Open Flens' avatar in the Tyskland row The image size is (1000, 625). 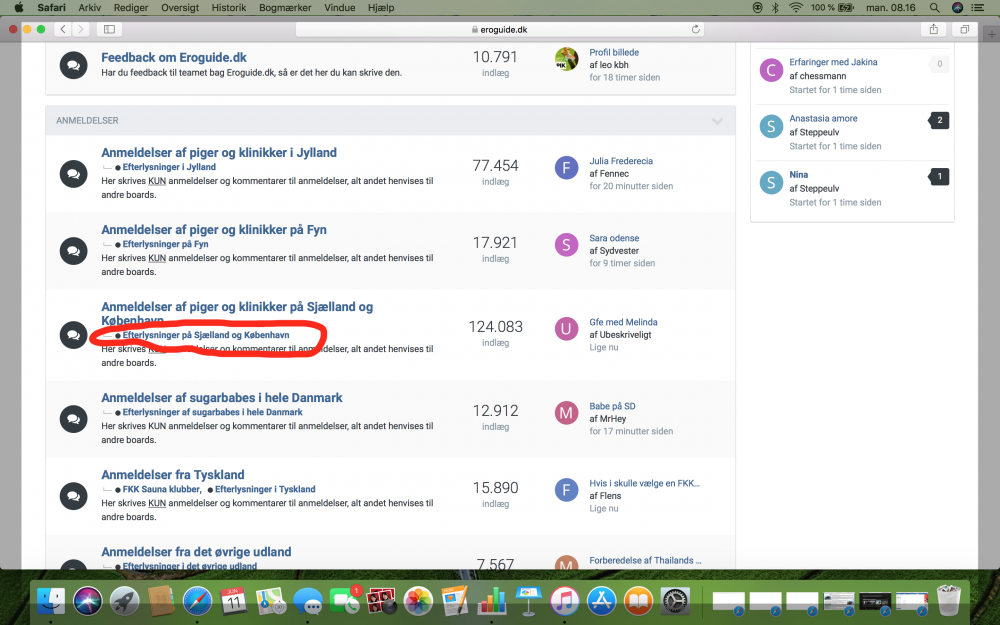566,490
